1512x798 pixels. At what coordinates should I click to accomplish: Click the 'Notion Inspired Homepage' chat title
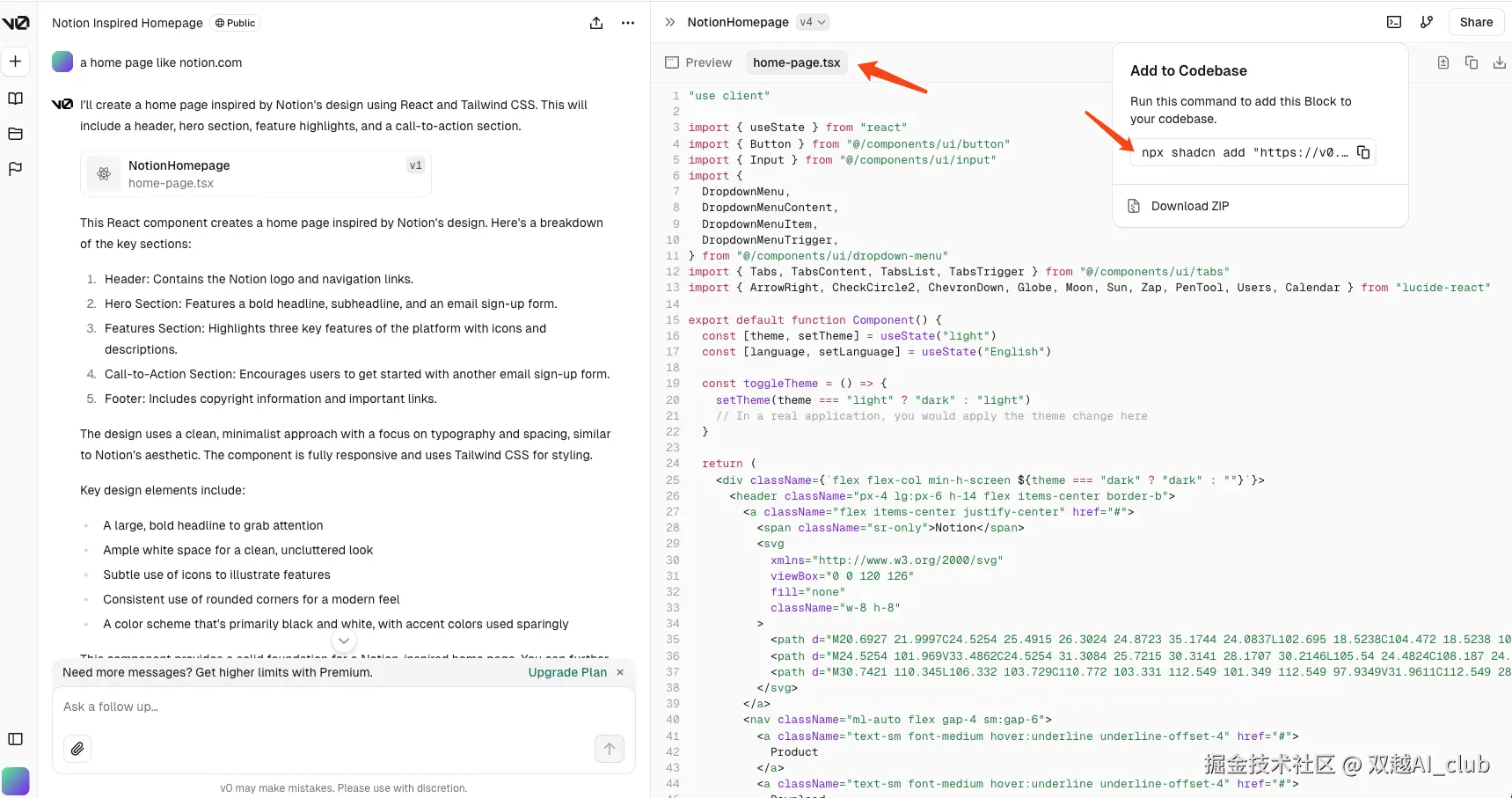click(x=128, y=23)
